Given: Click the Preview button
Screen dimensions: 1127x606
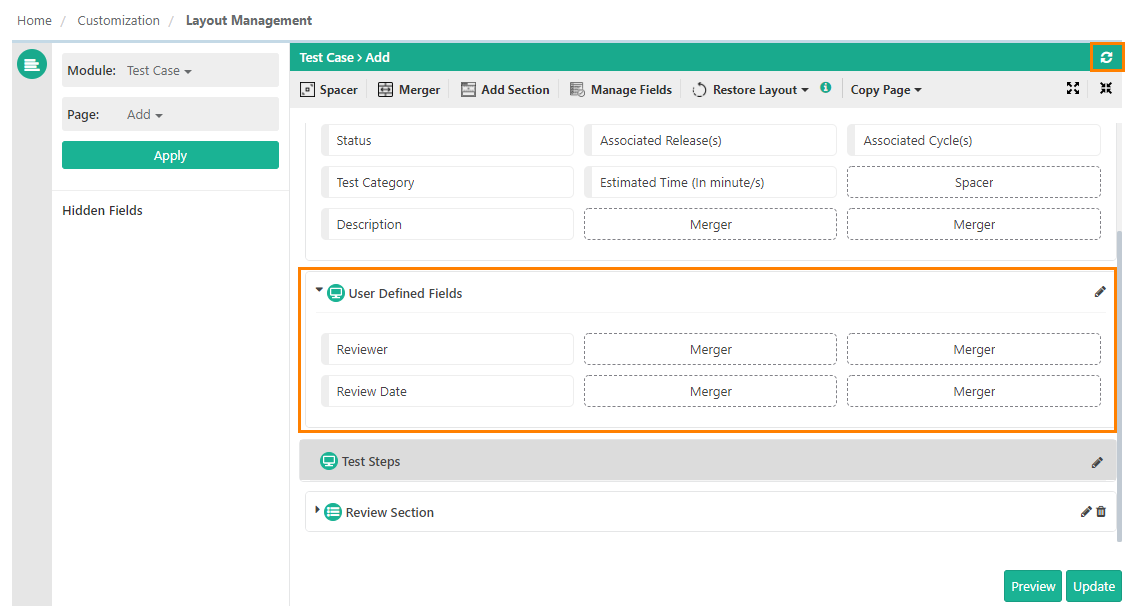Looking at the screenshot, I should pos(1033,586).
